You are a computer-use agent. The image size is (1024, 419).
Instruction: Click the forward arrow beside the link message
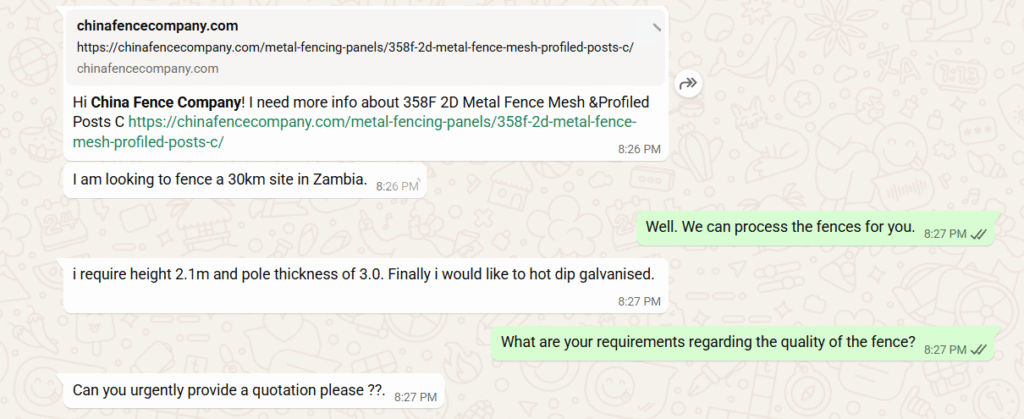[x=687, y=85]
